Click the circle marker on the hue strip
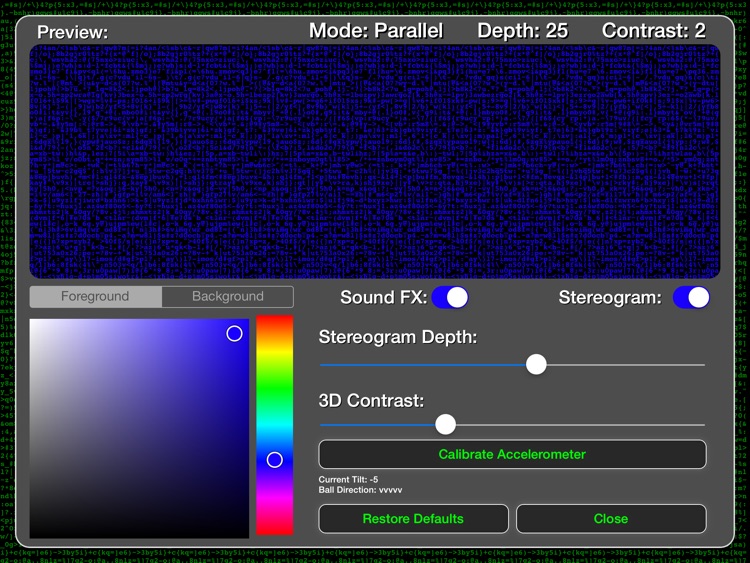Screen dimensions: 750x563 tap(275, 459)
